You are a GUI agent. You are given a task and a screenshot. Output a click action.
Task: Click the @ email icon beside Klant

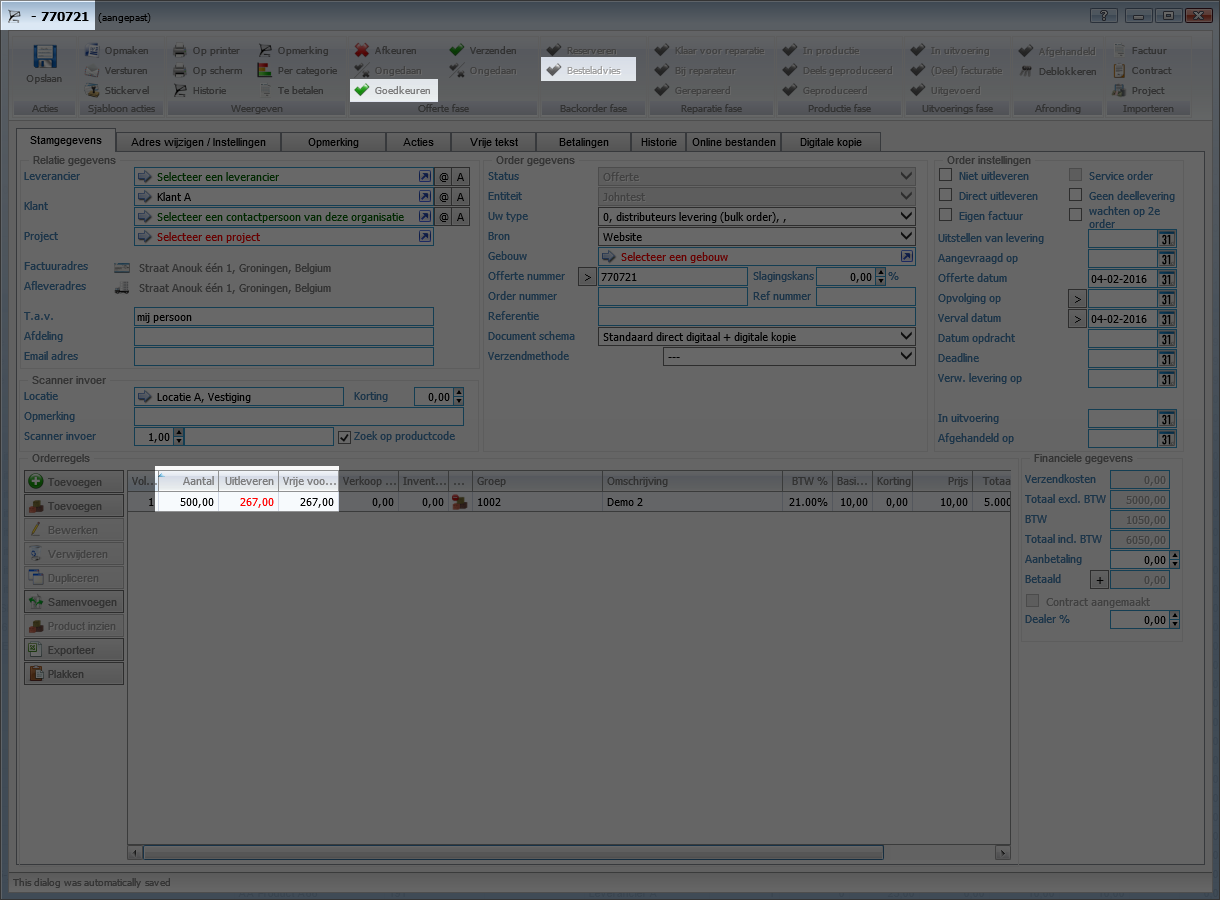point(444,197)
